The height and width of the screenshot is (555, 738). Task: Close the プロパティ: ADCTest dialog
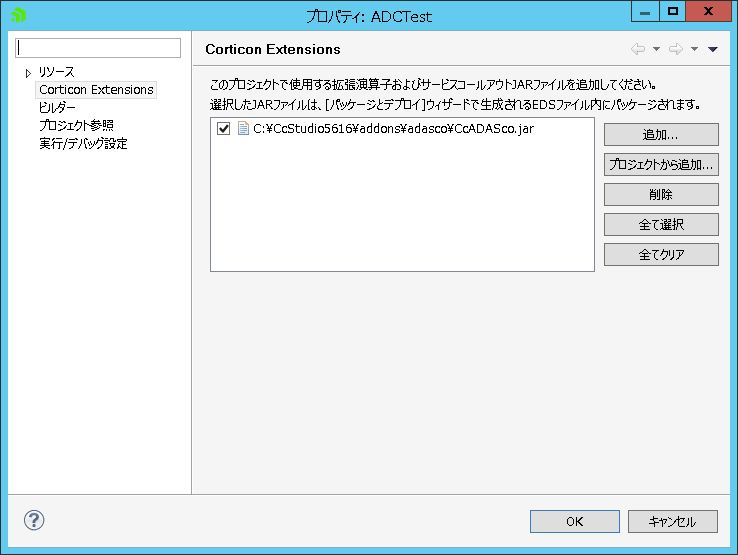click(x=708, y=11)
